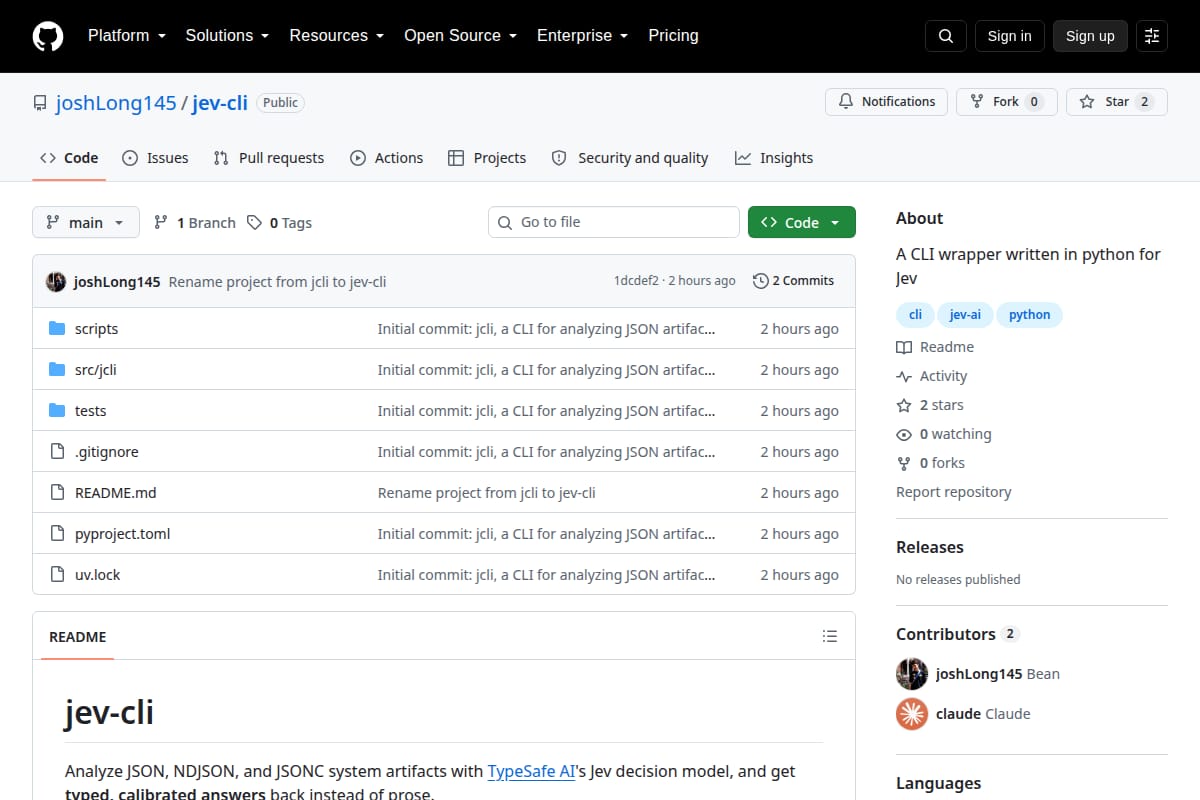
Task: Select the cli topic tag
Action: point(915,315)
